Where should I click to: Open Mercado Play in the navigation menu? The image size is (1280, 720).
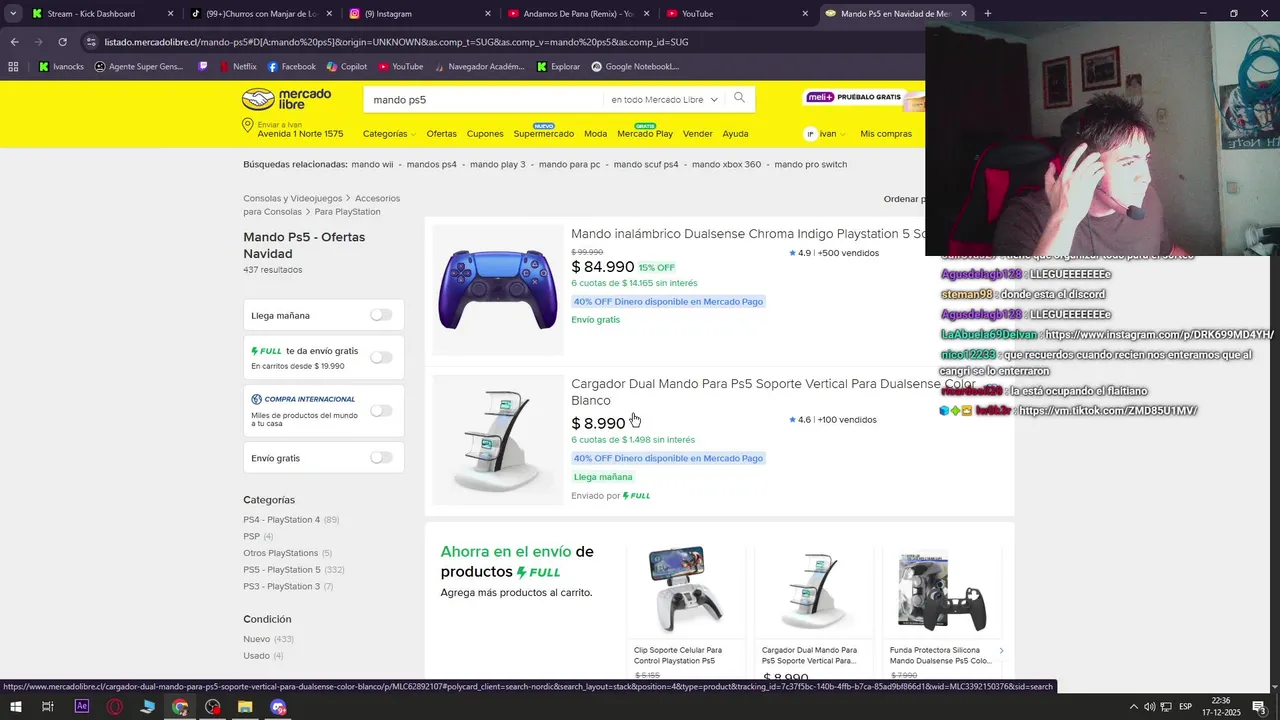[645, 134]
